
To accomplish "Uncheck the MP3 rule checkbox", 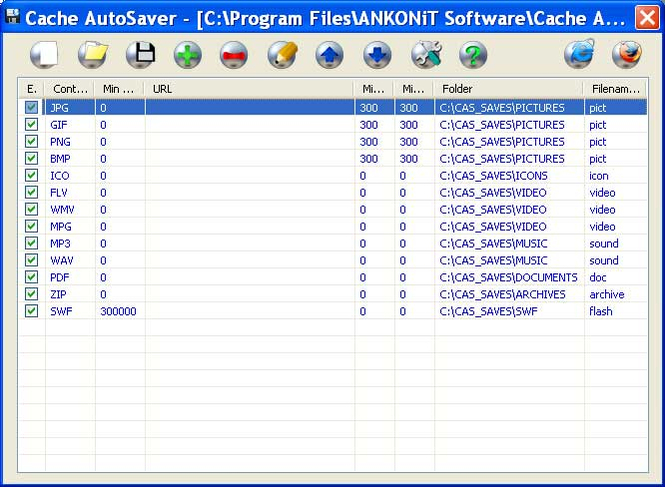I will point(31,243).
